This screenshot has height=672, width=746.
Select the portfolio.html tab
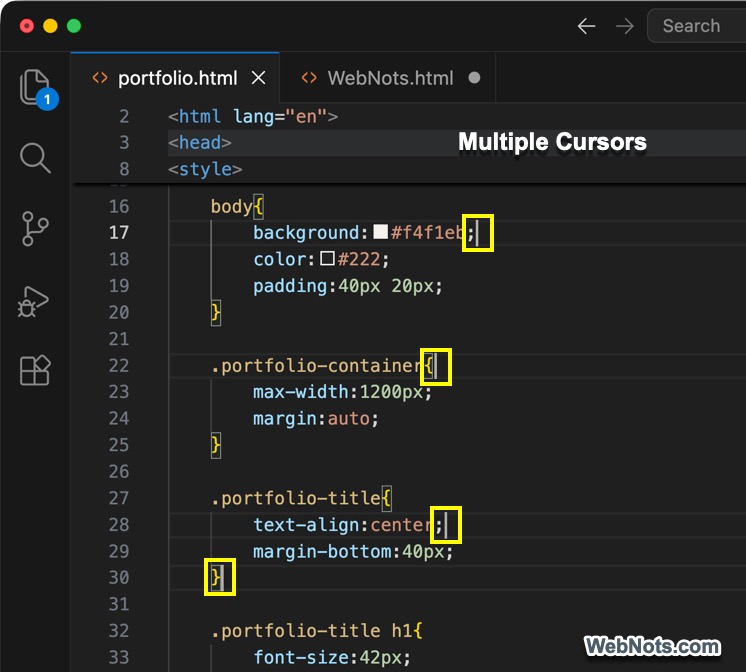(177, 78)
